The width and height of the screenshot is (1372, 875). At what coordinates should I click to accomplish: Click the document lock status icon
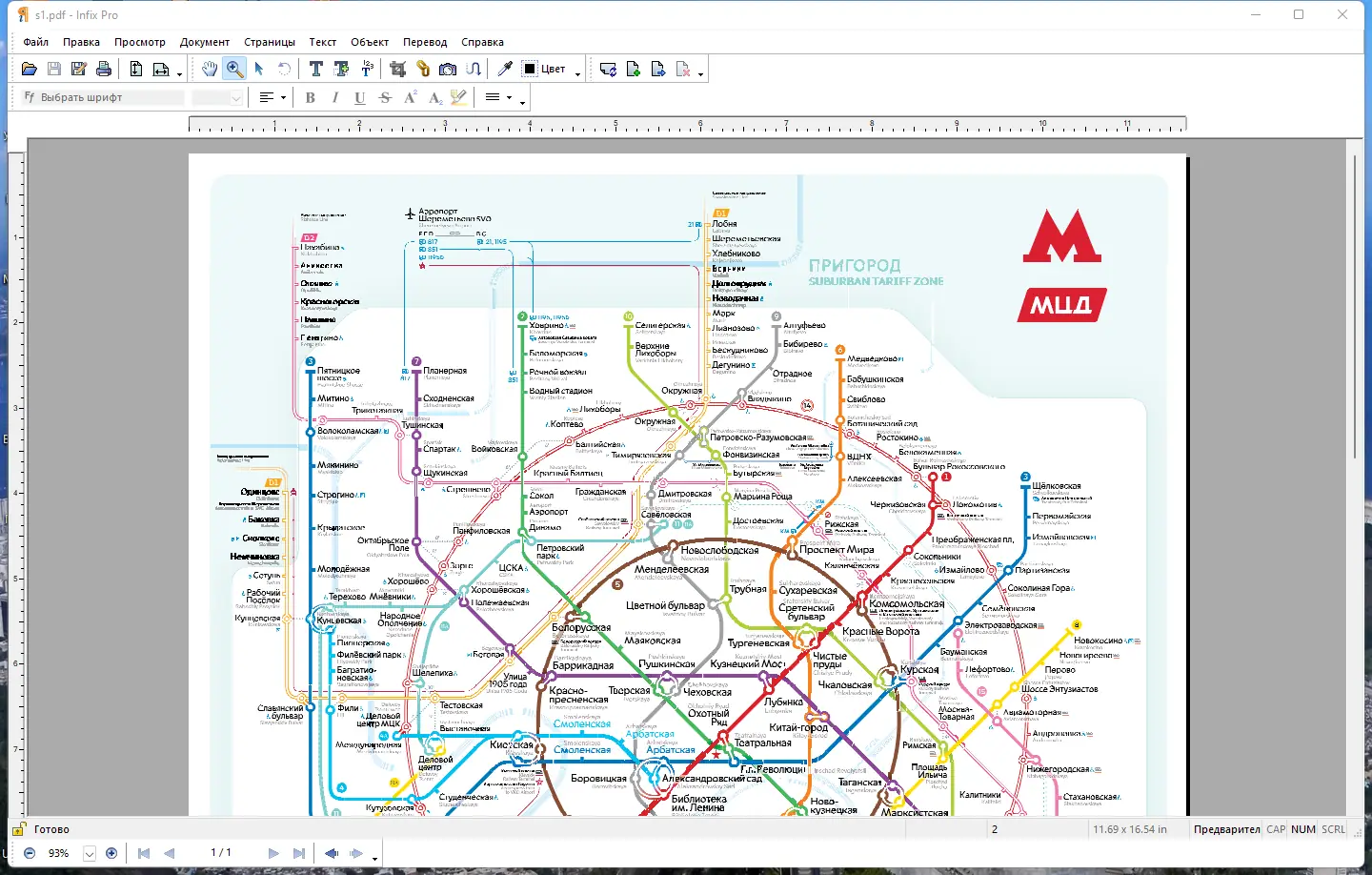tap(17, 829)
